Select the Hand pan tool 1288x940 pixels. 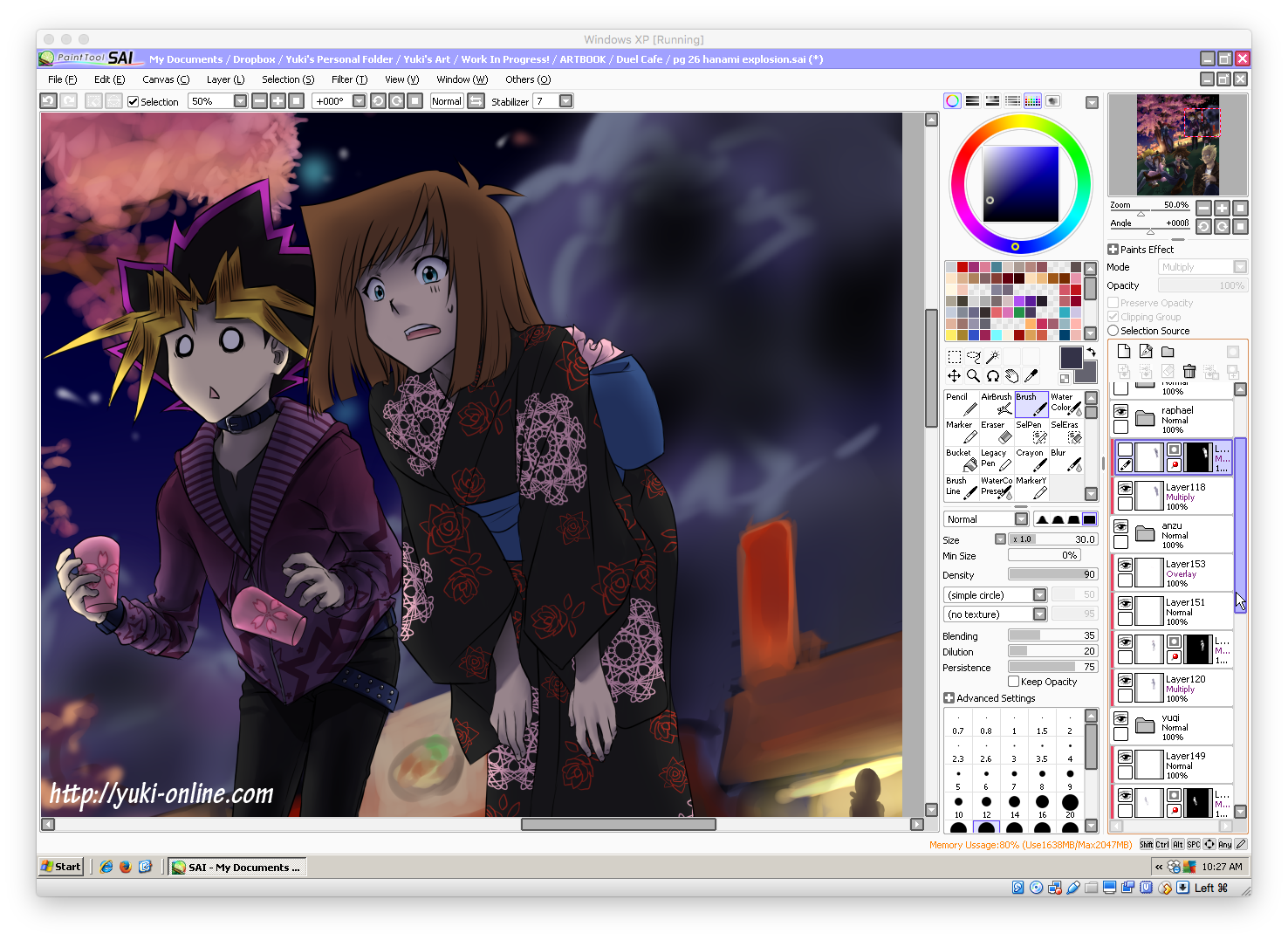pyautogui.click(x=1011, y=376)
